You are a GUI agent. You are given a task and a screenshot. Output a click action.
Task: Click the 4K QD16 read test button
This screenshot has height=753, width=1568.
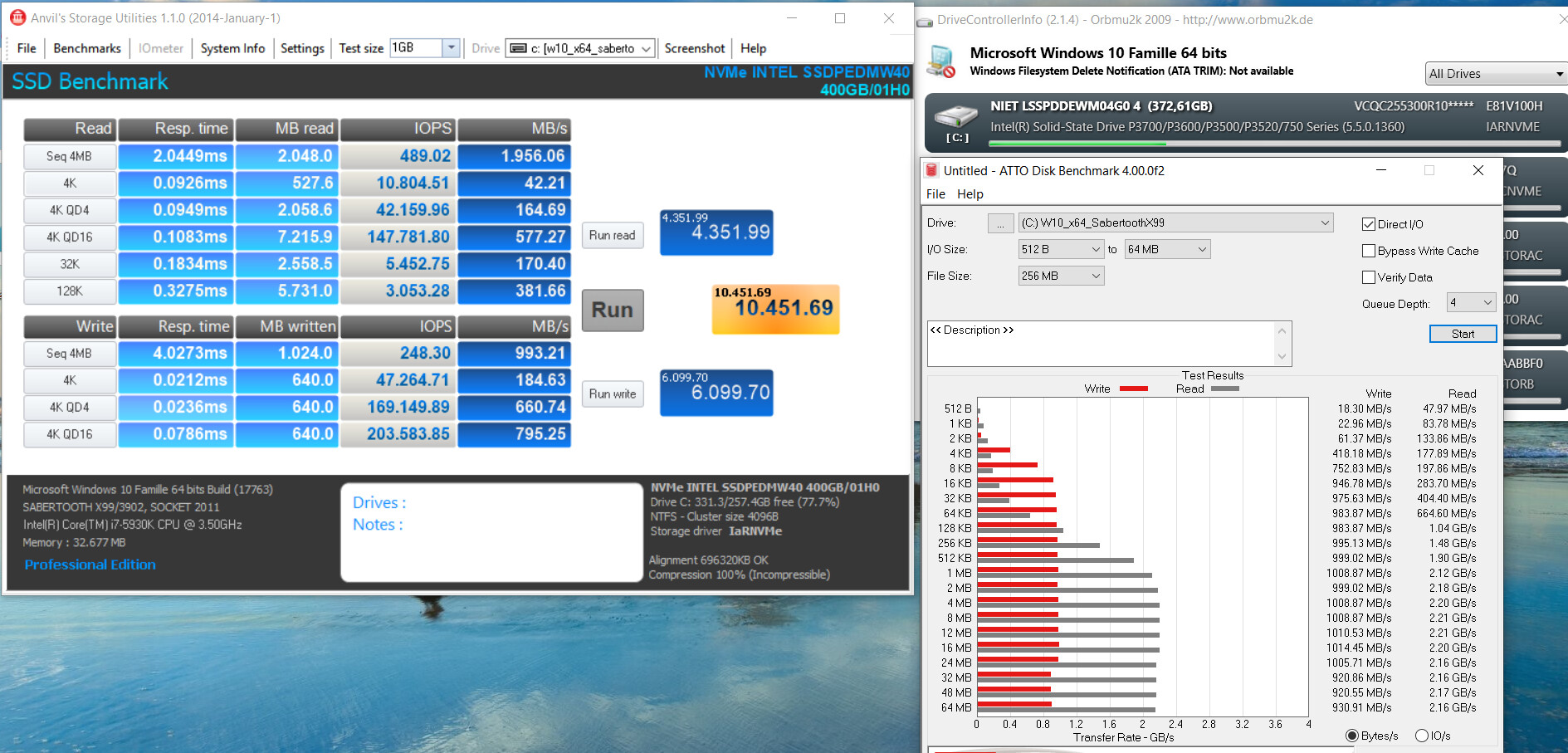pyautogui.click(x=70, y=237)
